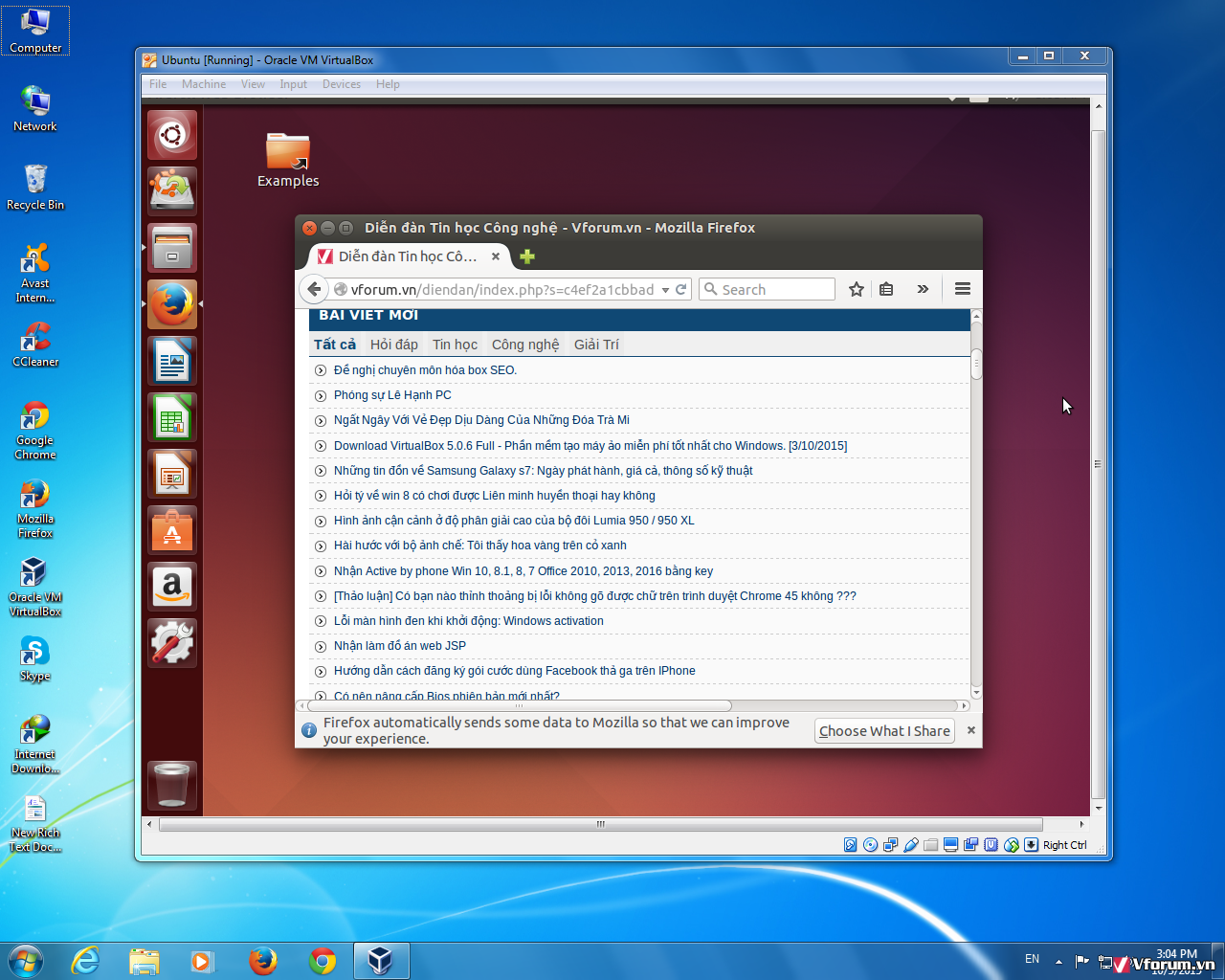
Task: Switch to Hỏi đáp forum tab
Action: tap(394, 345)
